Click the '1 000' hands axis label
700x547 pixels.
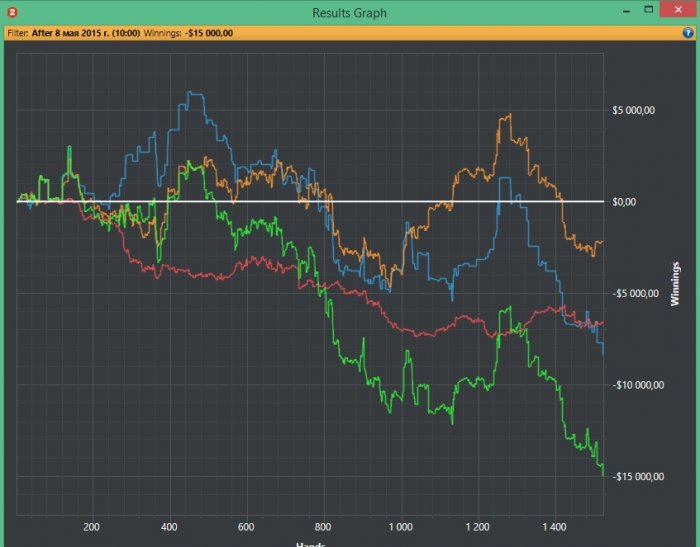coord(400,527)
